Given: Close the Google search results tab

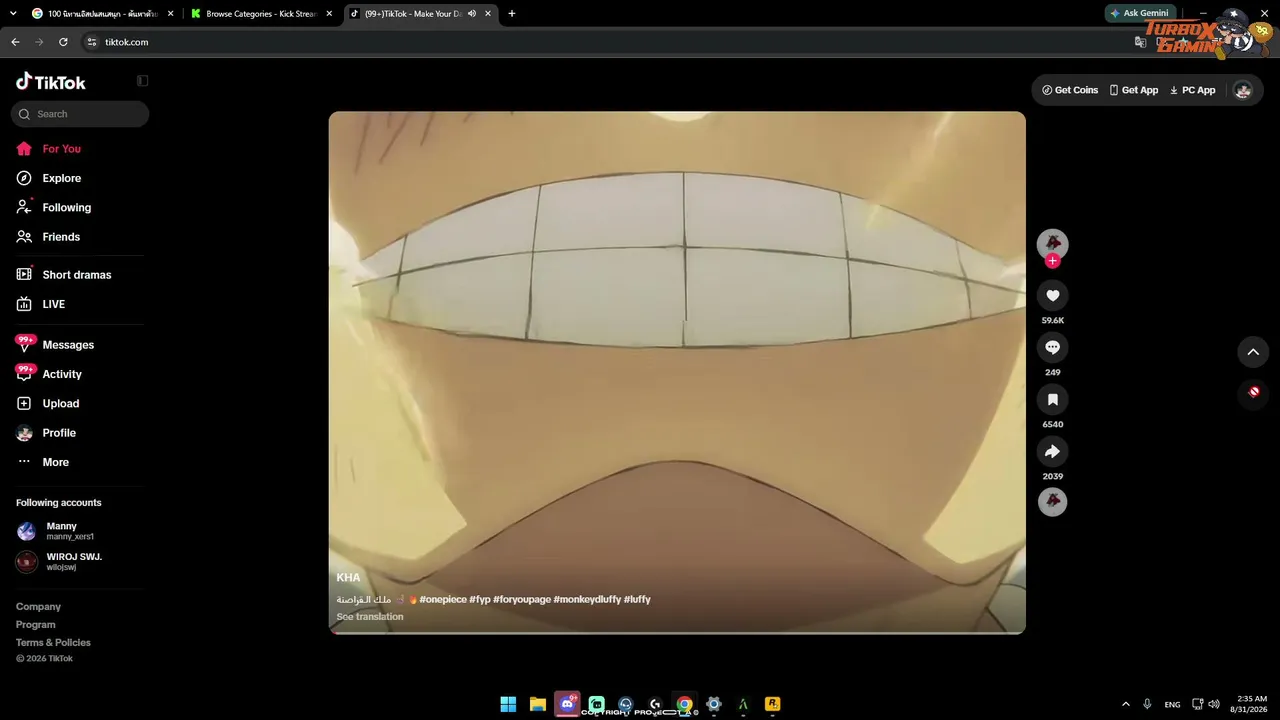Looking at the screenshot, I should 170,14.
